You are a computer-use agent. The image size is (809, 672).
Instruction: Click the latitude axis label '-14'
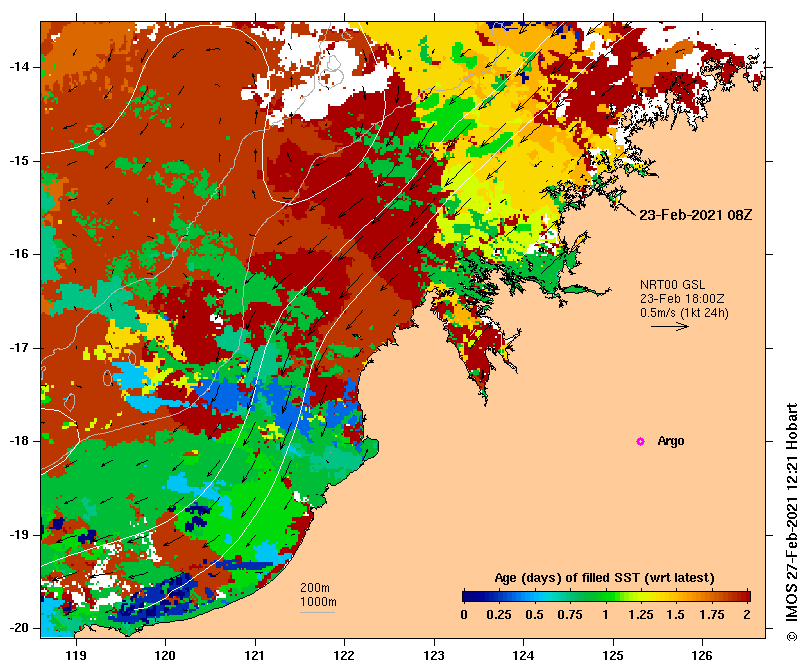pyautogui.click(x=19, y=67)
